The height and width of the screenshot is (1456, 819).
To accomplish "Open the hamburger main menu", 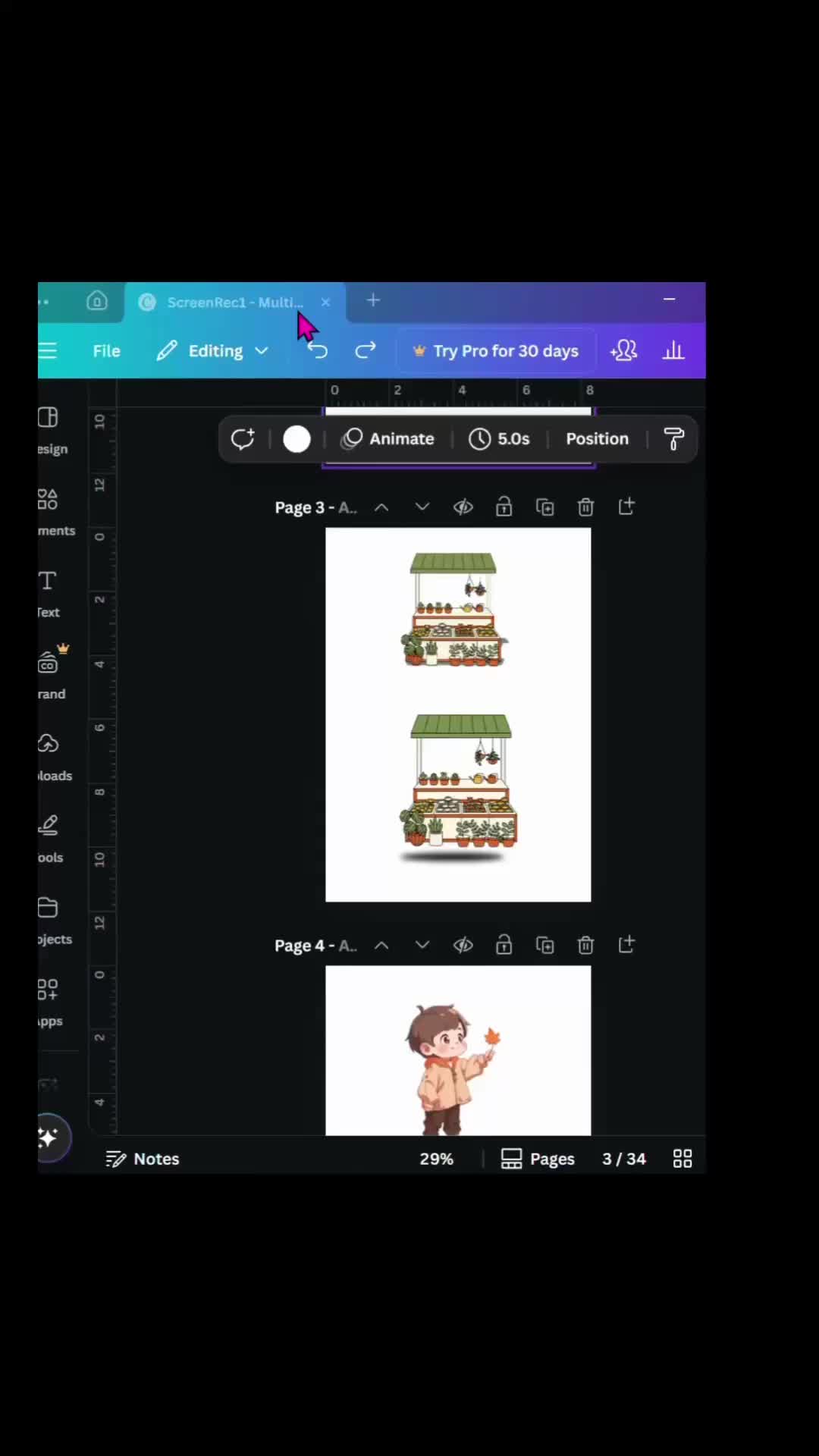I will pyautogui.click(x=48, y=350).
